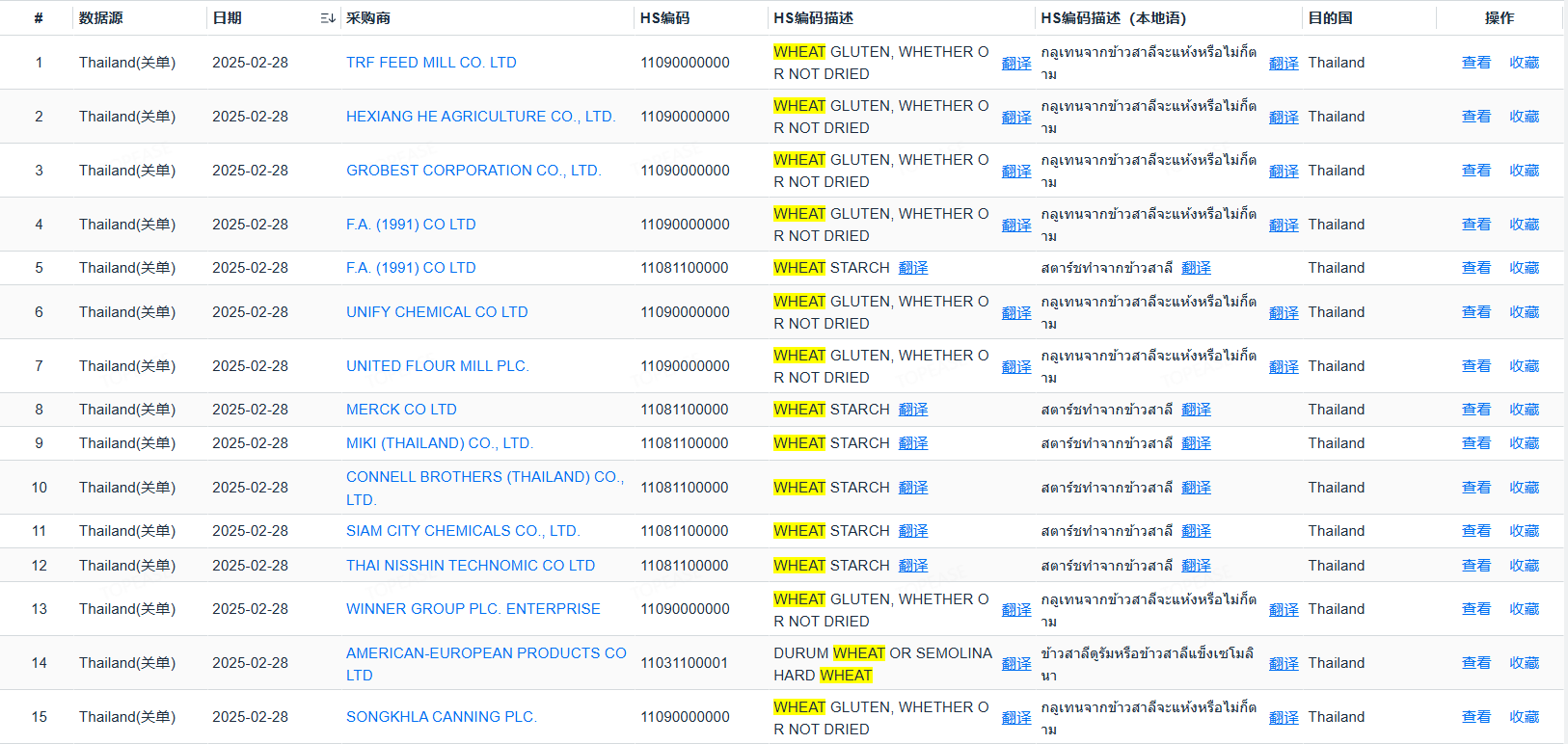The image size is (1568, 744).
Task: Translate Thai description in MIKI (THAILAND) row
Action: click(x=1196, y=443)
